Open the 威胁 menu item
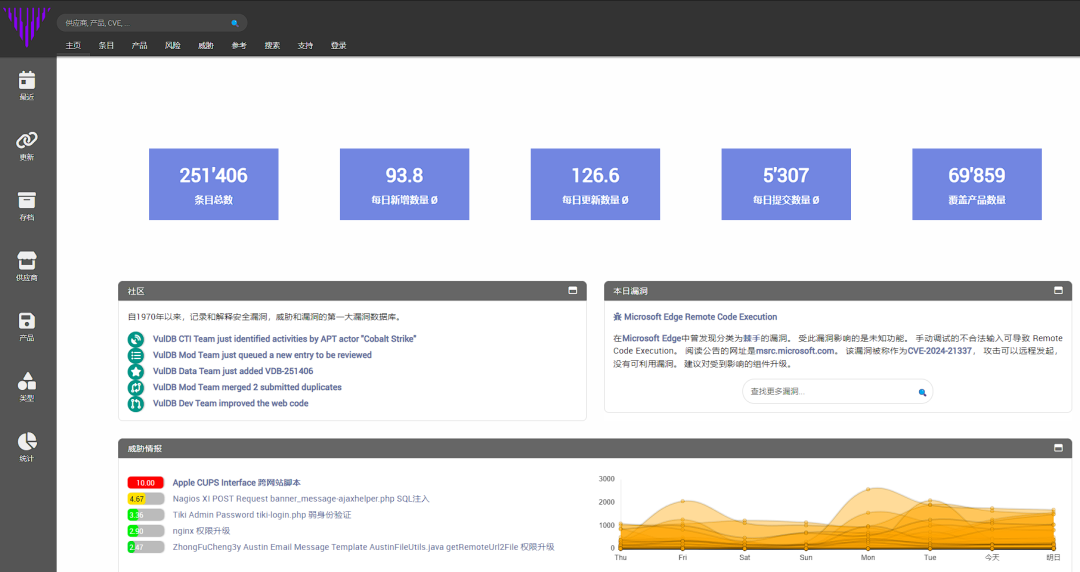This screenshot has width=1080, height=572. coord(206,45)
